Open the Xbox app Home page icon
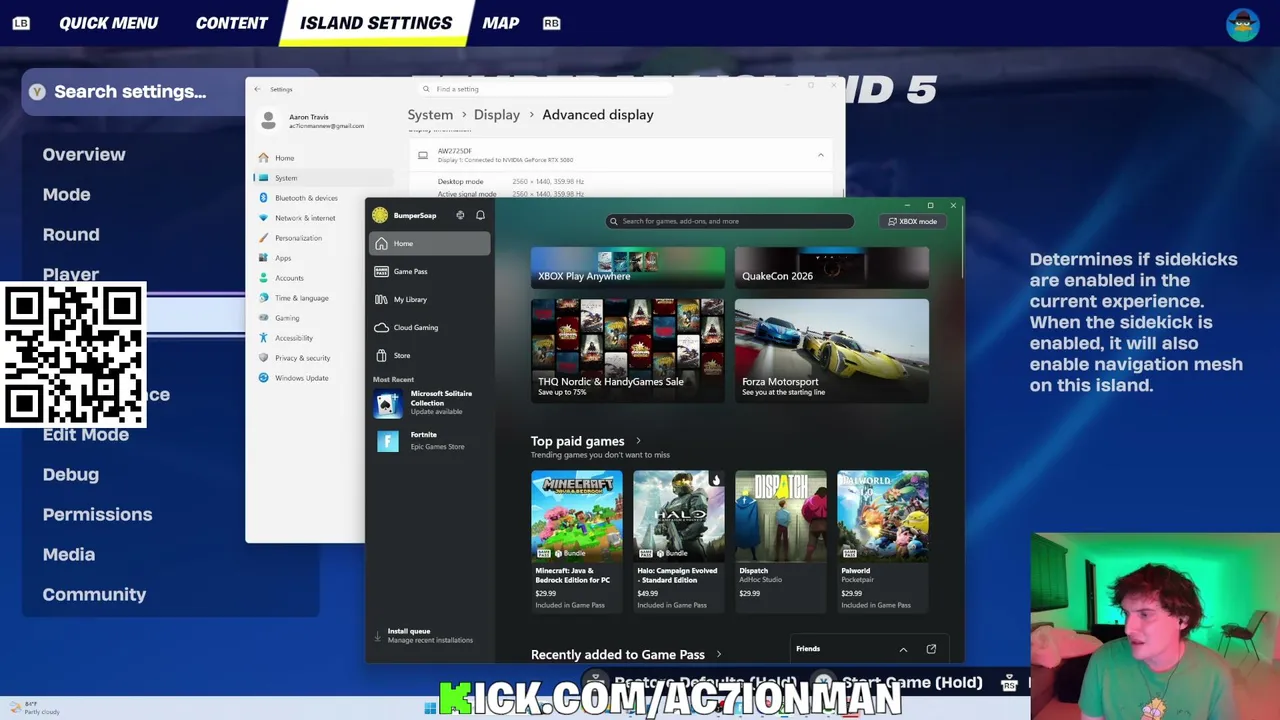 [x=381, y=244]
